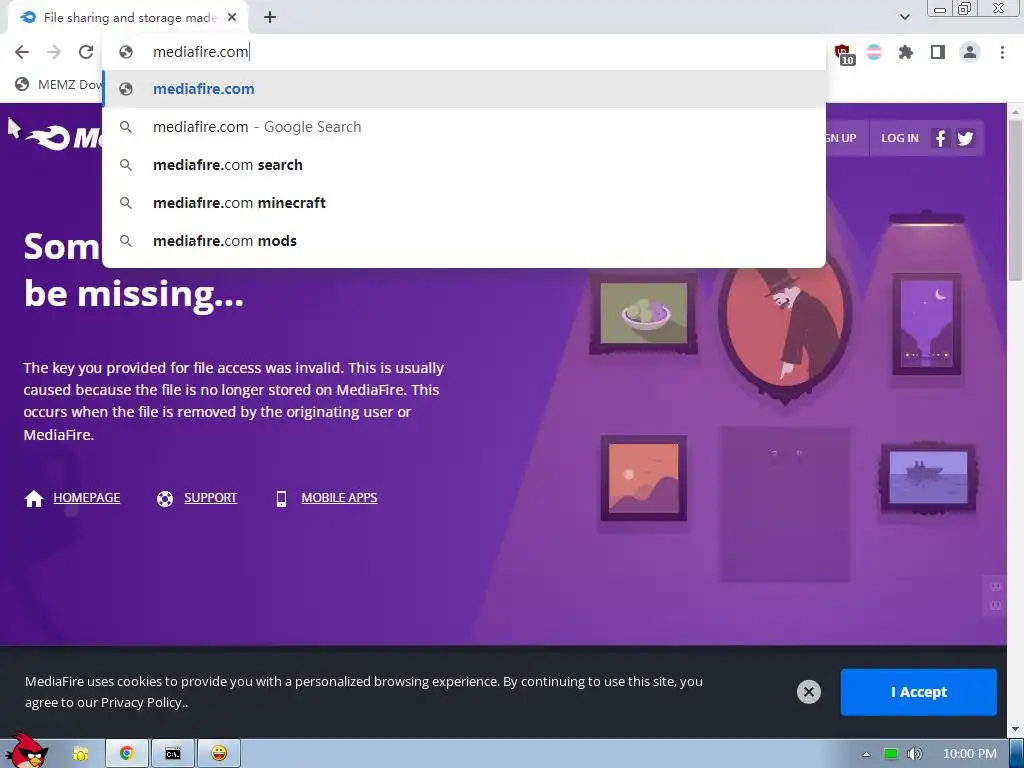Viewport: 1024px width, 768px height.
Task: Click the MediaFire flame logo
Action: point(48,137)
